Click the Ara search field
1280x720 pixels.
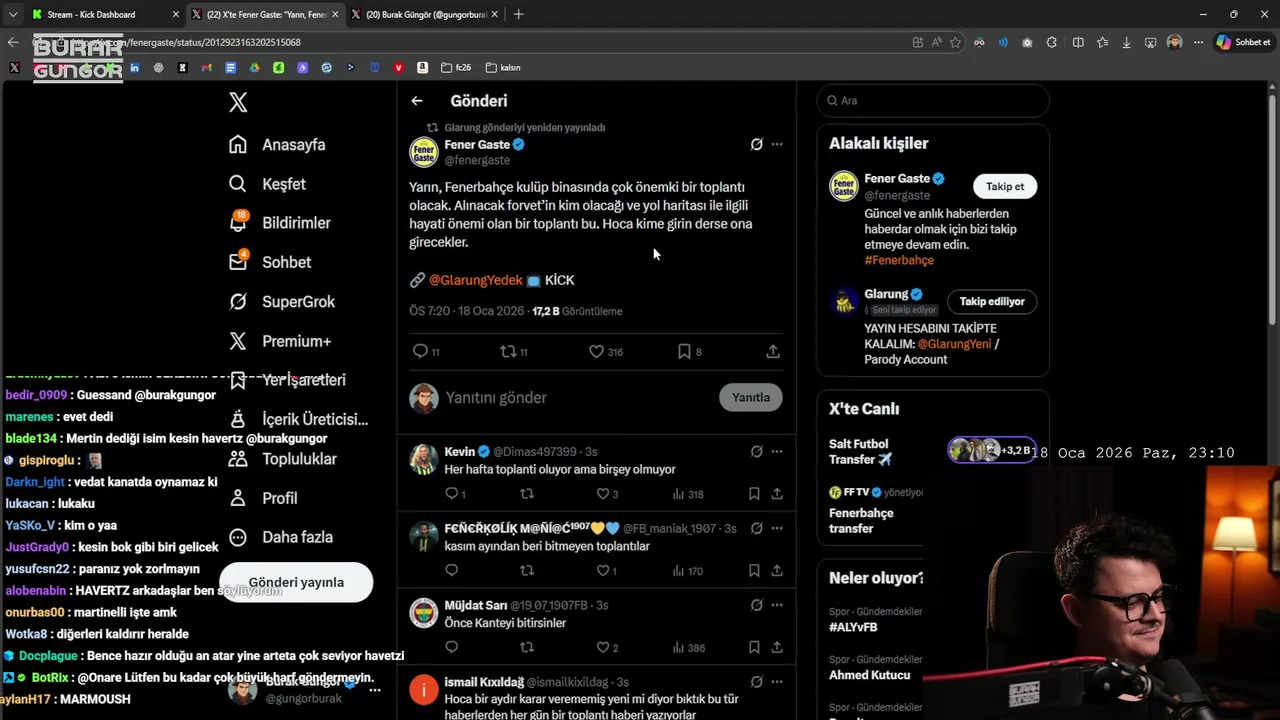pyautogui.click(x=933, y=101)
